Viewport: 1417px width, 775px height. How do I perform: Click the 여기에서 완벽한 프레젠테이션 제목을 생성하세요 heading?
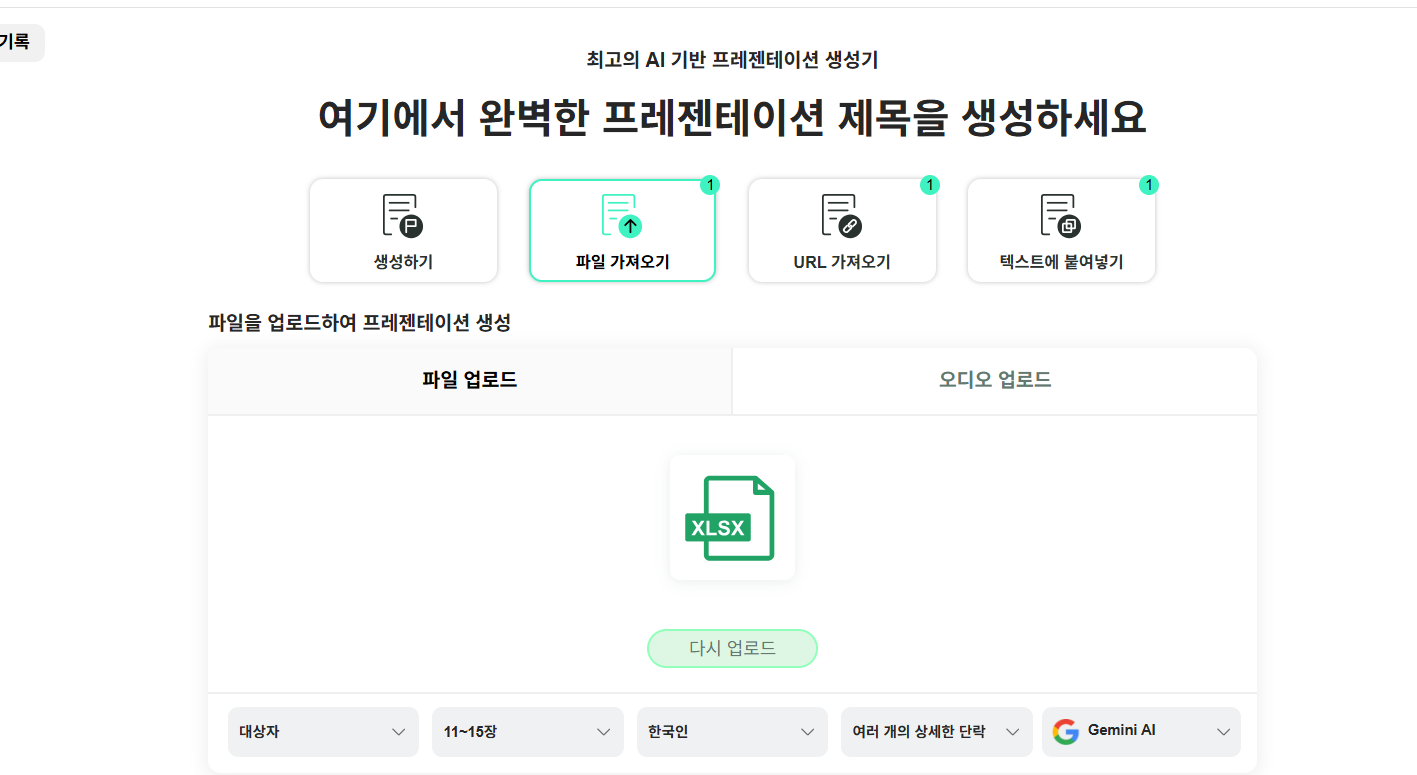click(732, 118)
